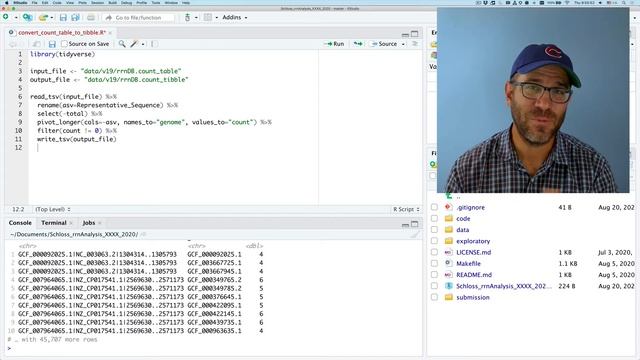Screen dimensions: 640x360
Task: Click the Find/Replace magnifier icon
Action: coord(122,44)
